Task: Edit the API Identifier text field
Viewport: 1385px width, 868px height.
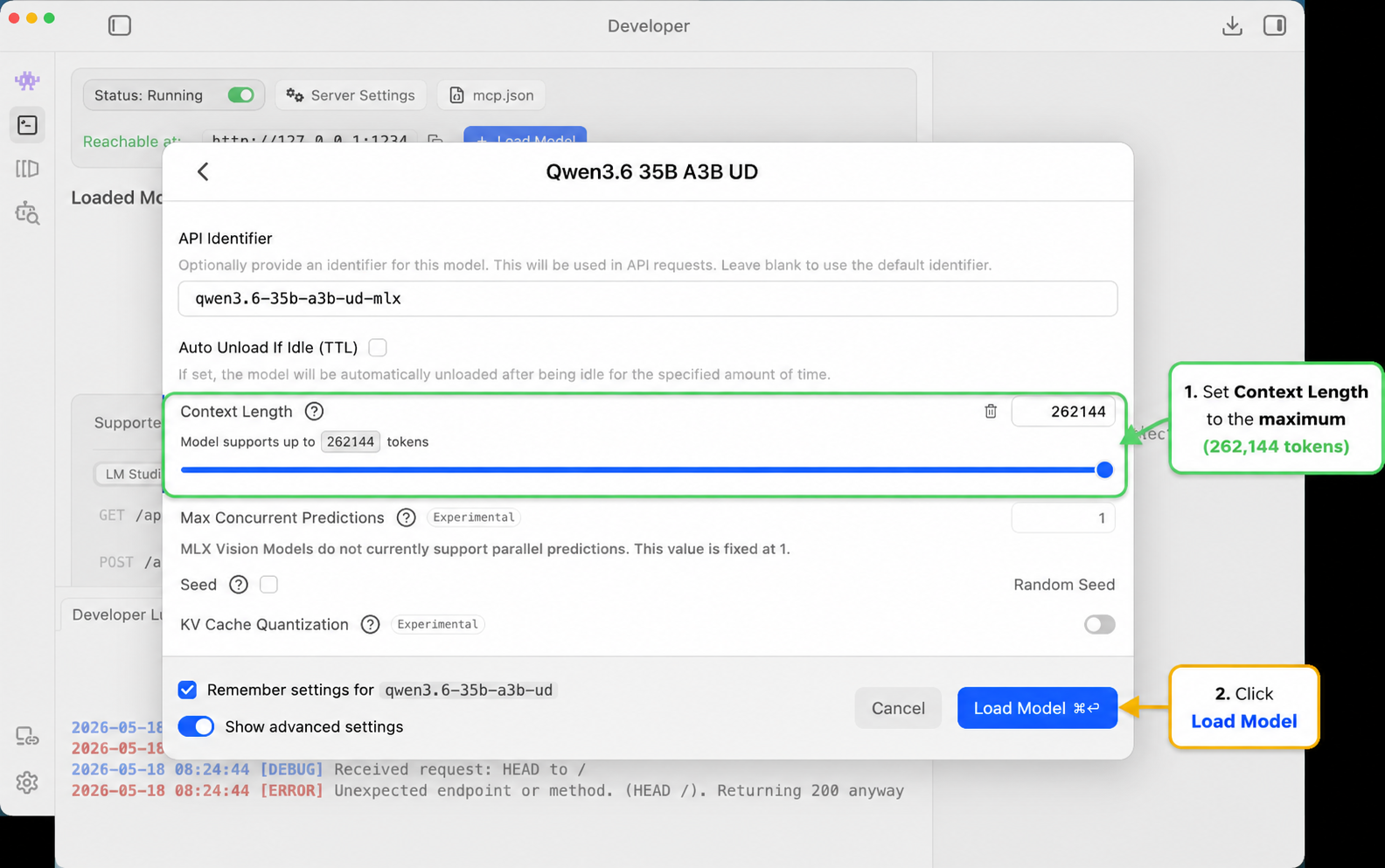Action: click(x=648, y=298)
